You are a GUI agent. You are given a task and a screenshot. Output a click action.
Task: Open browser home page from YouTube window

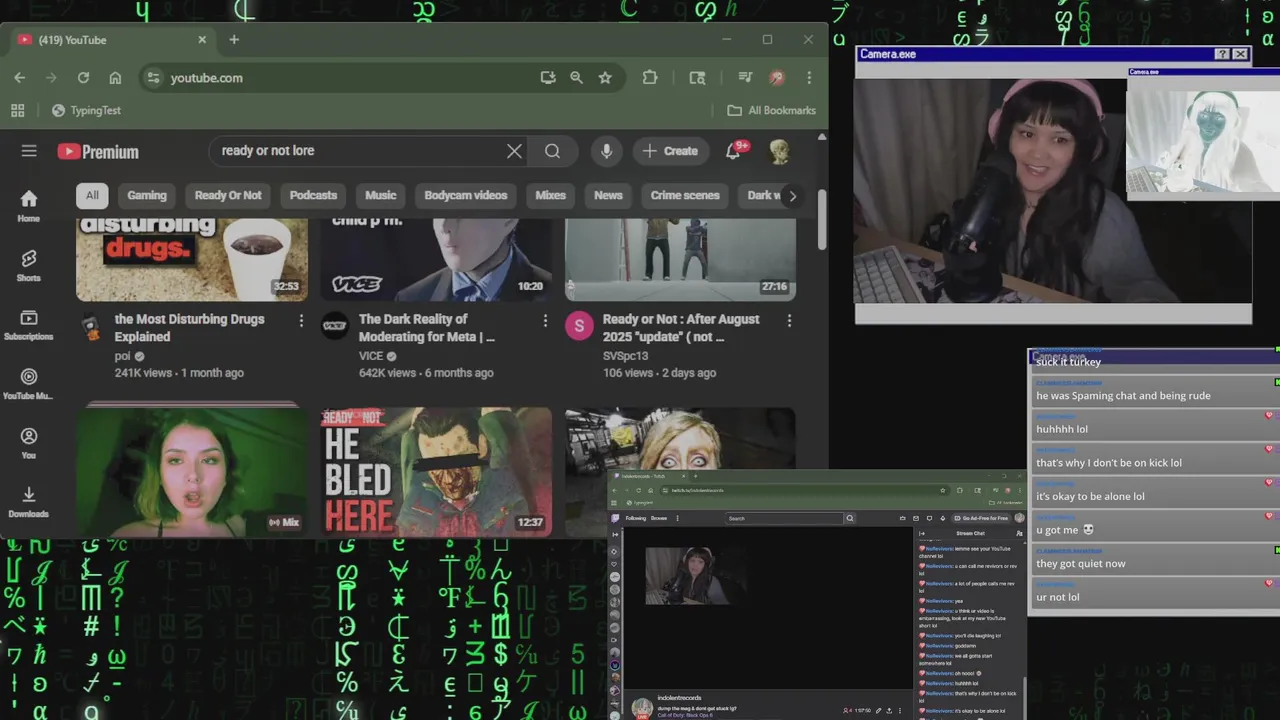115,77
